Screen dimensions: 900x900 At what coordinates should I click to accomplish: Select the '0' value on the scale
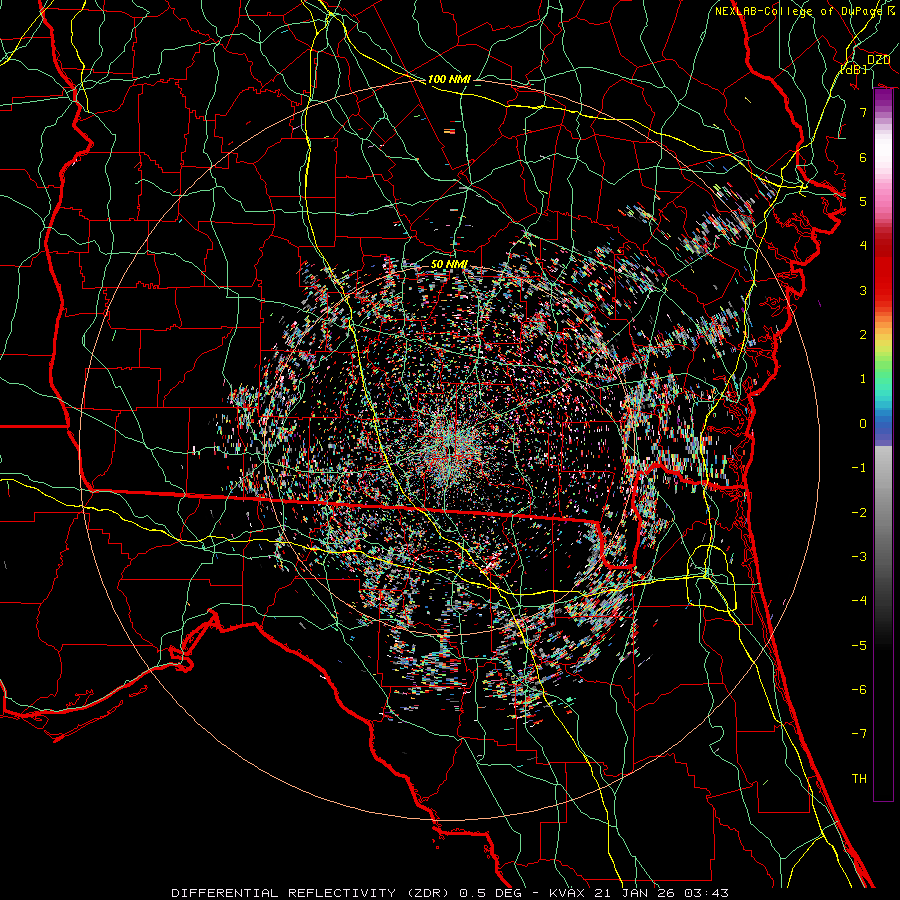click(x=863, y=424)
